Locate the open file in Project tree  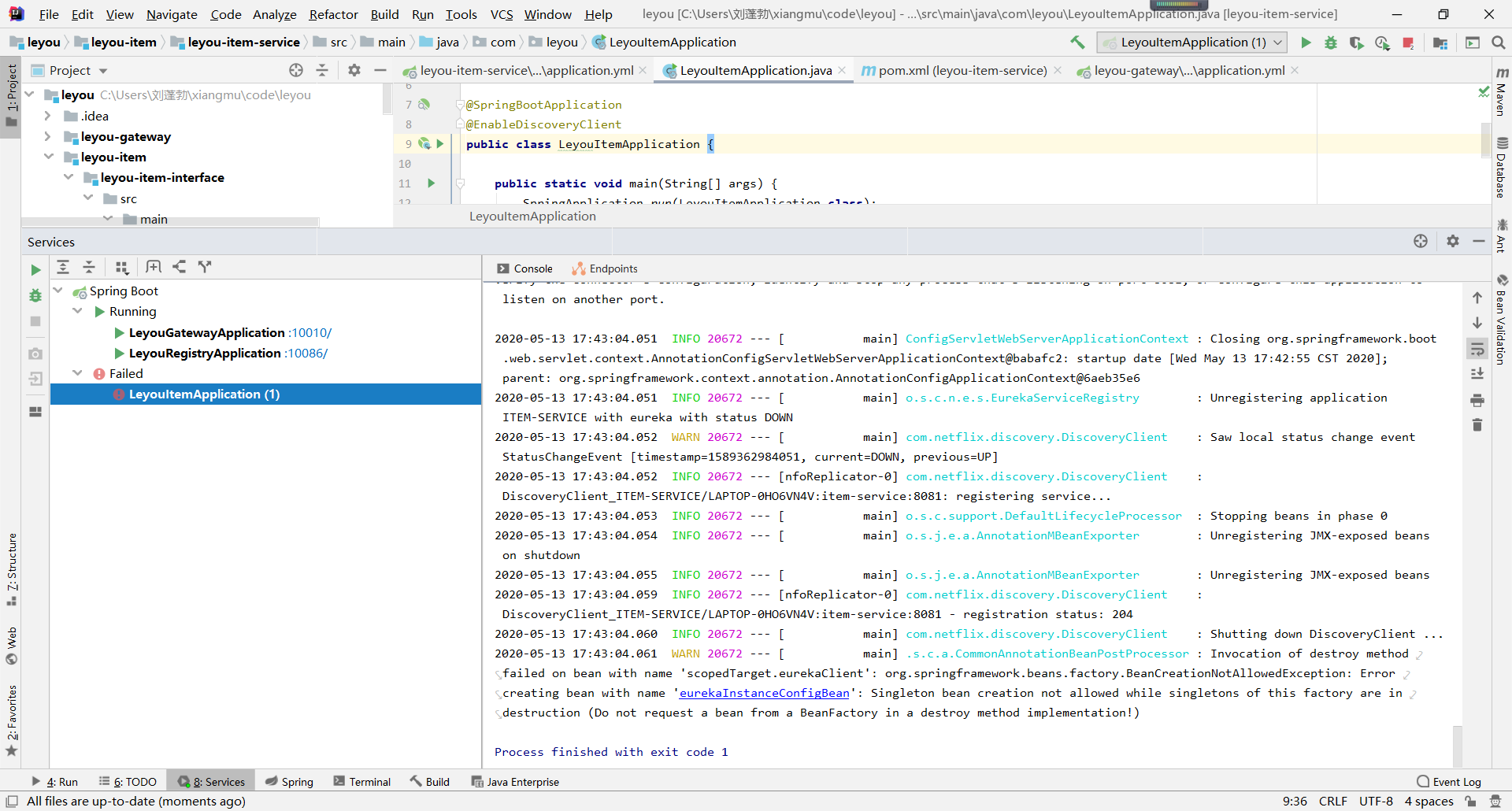point(296,70)
